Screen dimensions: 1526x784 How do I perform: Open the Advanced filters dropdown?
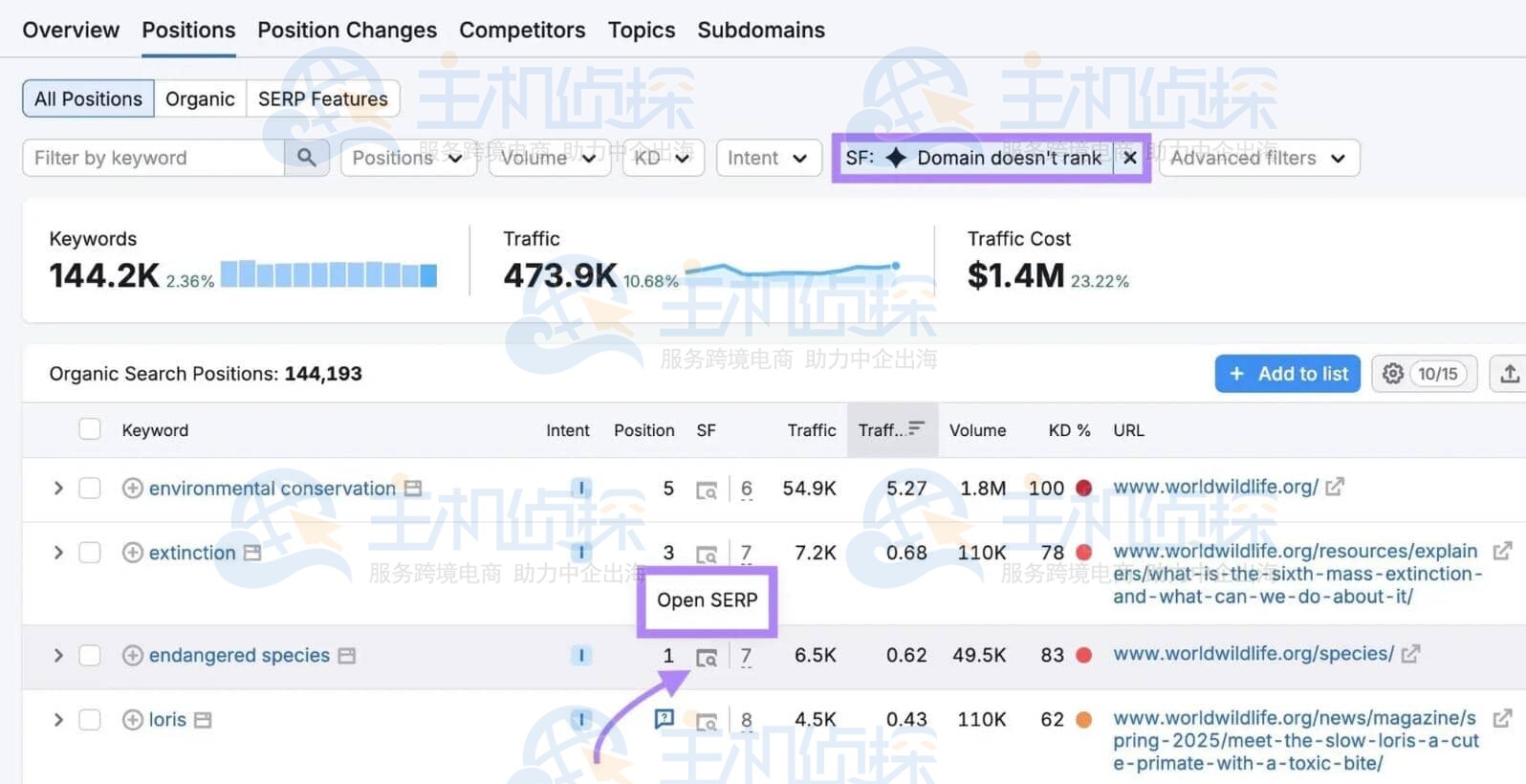(x=1259, y=158)
